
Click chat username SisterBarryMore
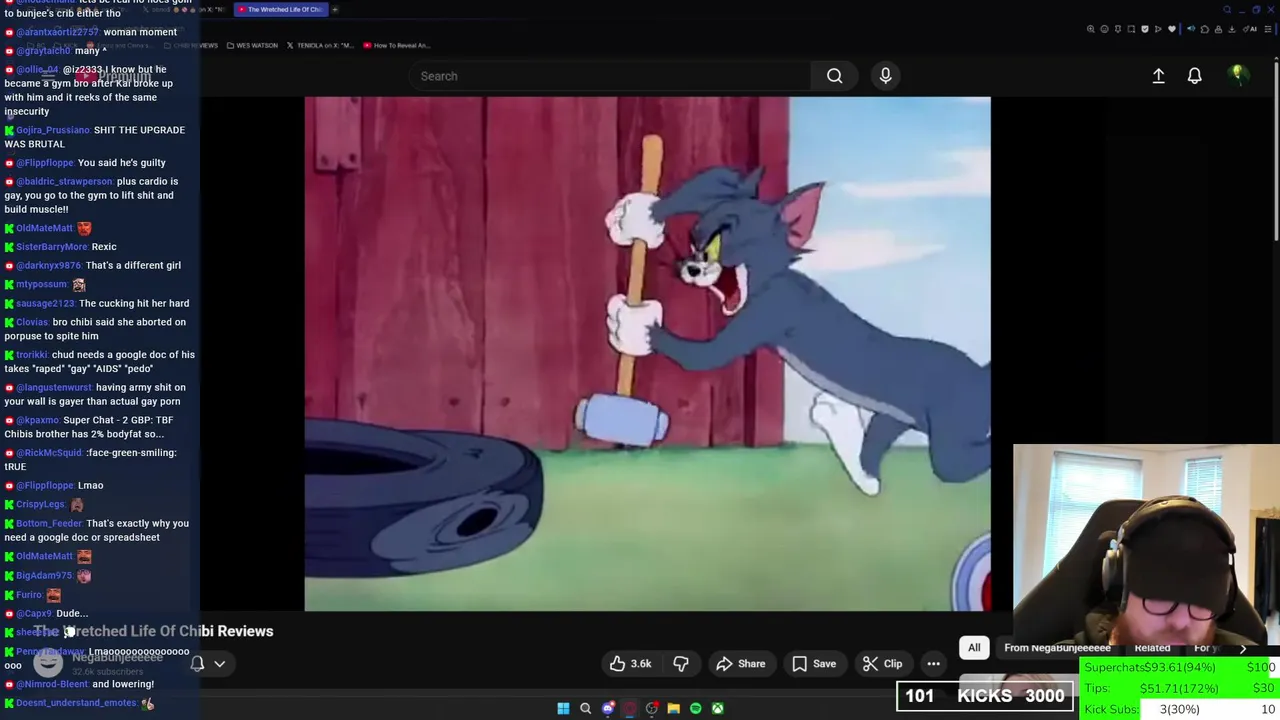pyautogui.click(x=52, y=247)
